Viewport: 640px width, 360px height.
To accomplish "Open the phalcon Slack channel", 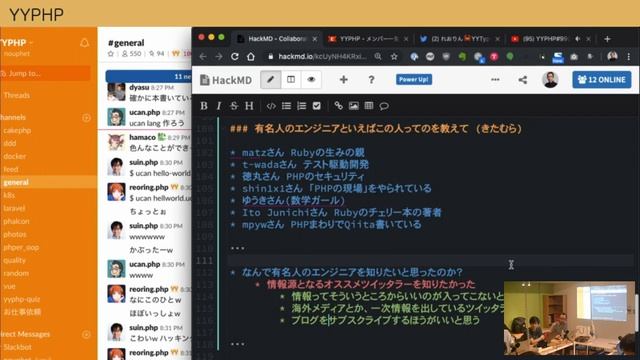I will click(x=16, y=221).
